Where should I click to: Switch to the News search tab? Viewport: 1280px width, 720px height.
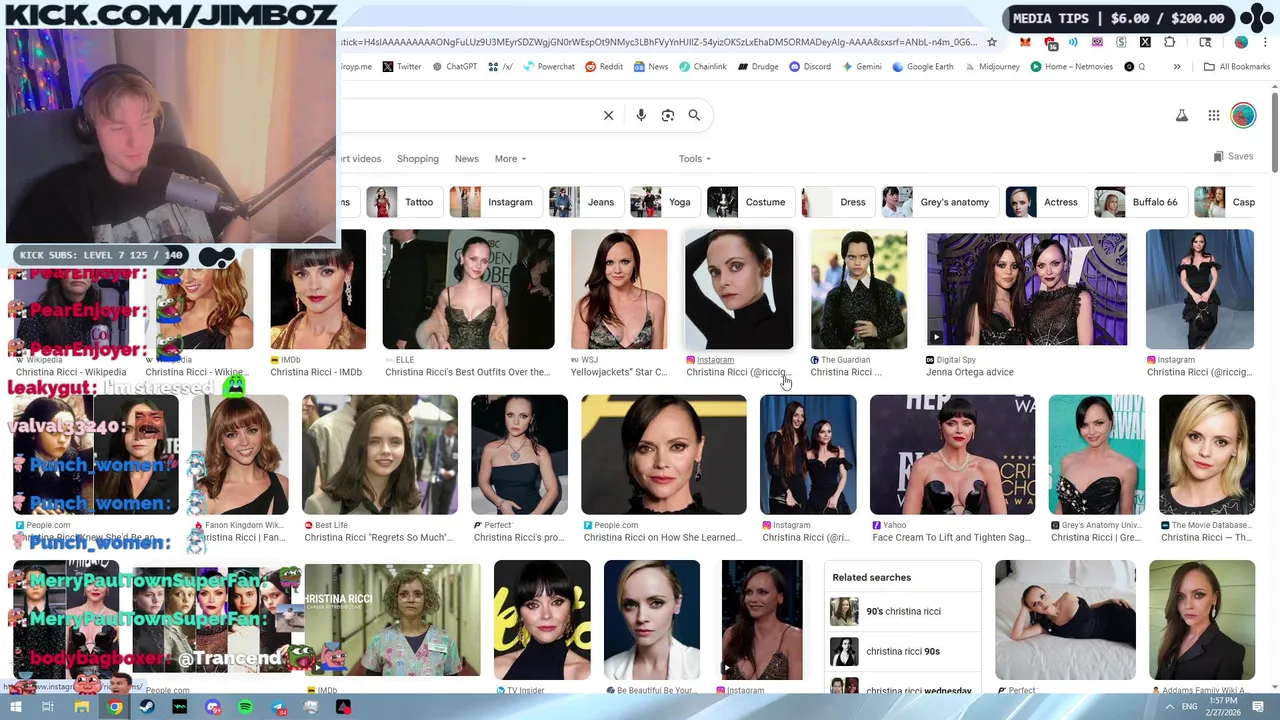click(467, 159)
